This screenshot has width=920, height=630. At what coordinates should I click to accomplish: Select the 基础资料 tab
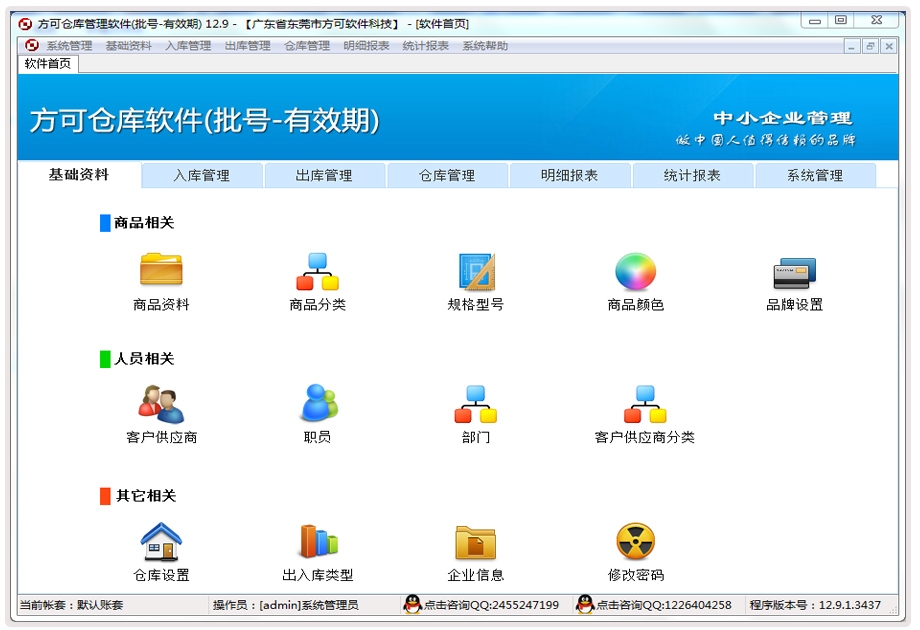pos(79,174)
